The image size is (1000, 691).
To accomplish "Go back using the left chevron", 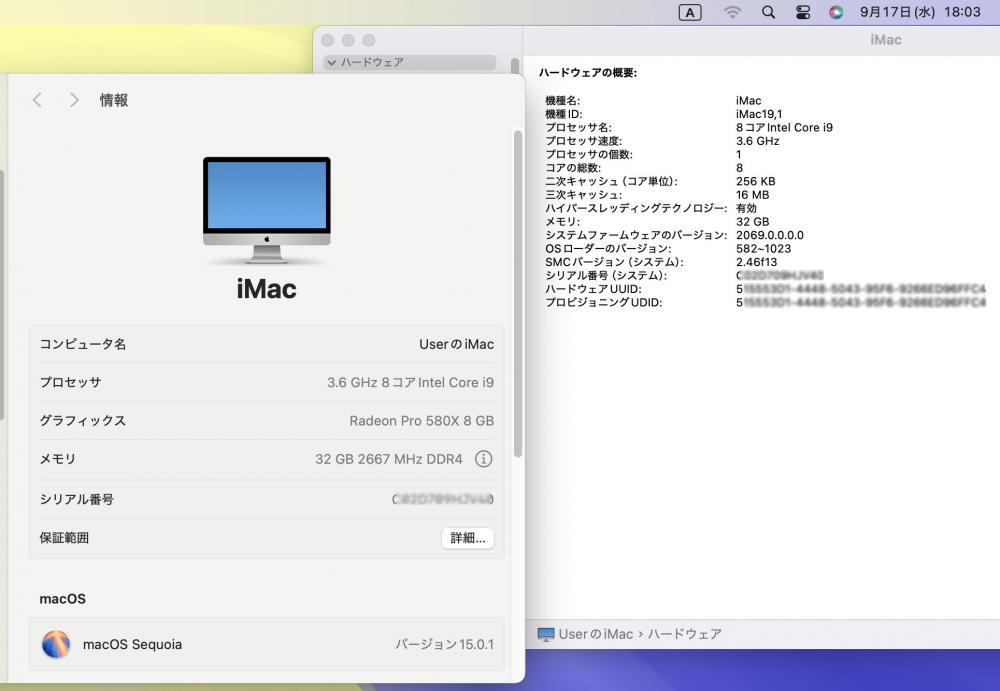I will tap(38, 100).
